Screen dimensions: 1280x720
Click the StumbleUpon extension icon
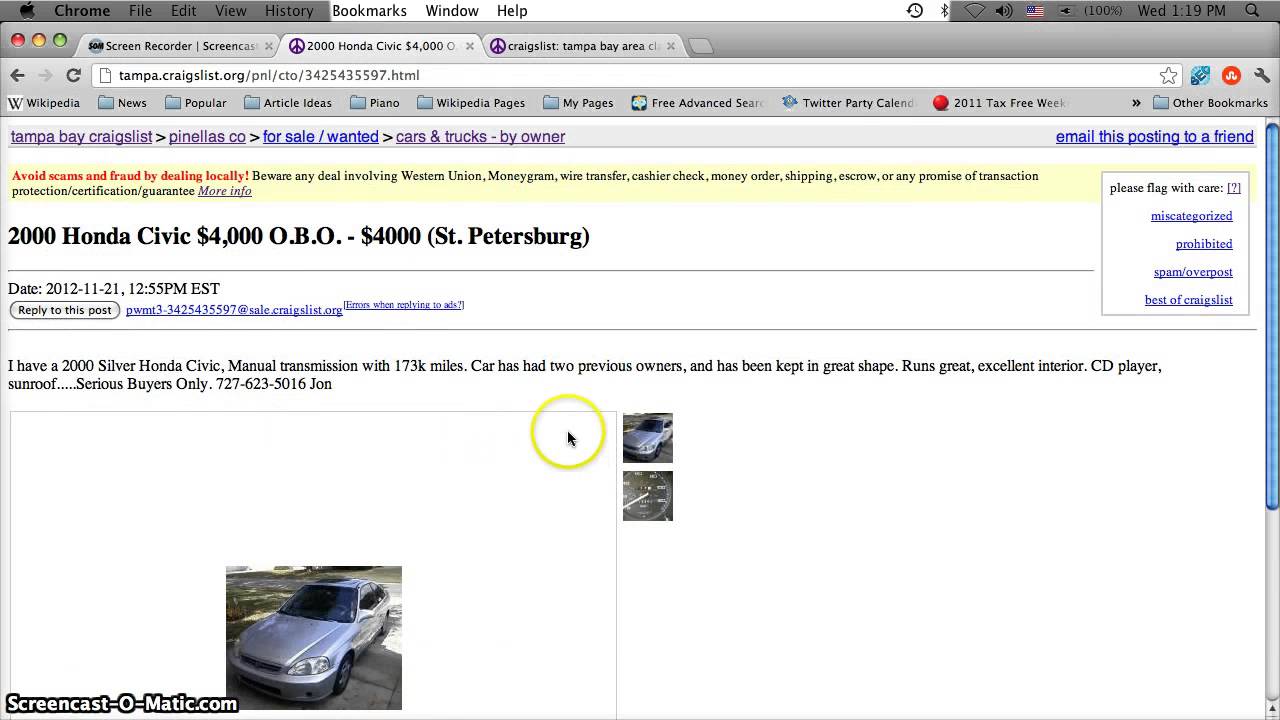coord(1231,75)
